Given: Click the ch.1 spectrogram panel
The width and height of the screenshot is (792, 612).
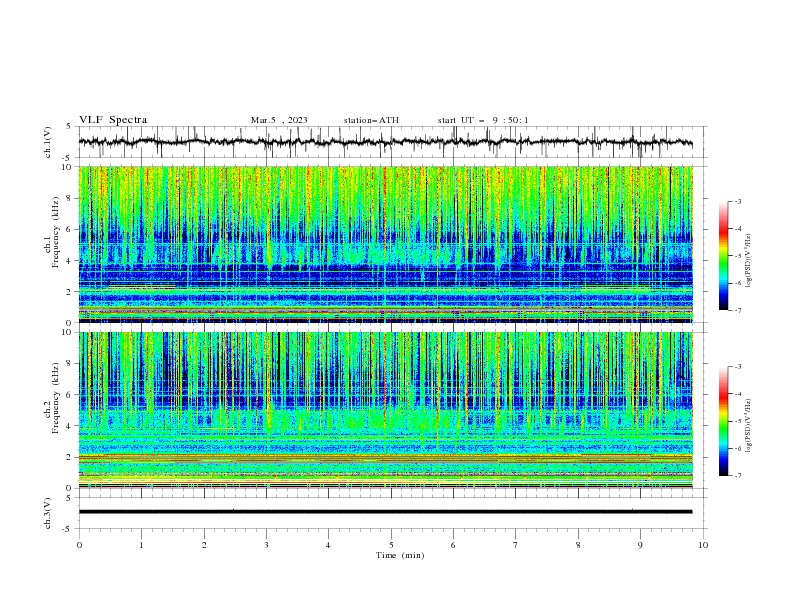Looking at the screenshot, I should [386, 244].
